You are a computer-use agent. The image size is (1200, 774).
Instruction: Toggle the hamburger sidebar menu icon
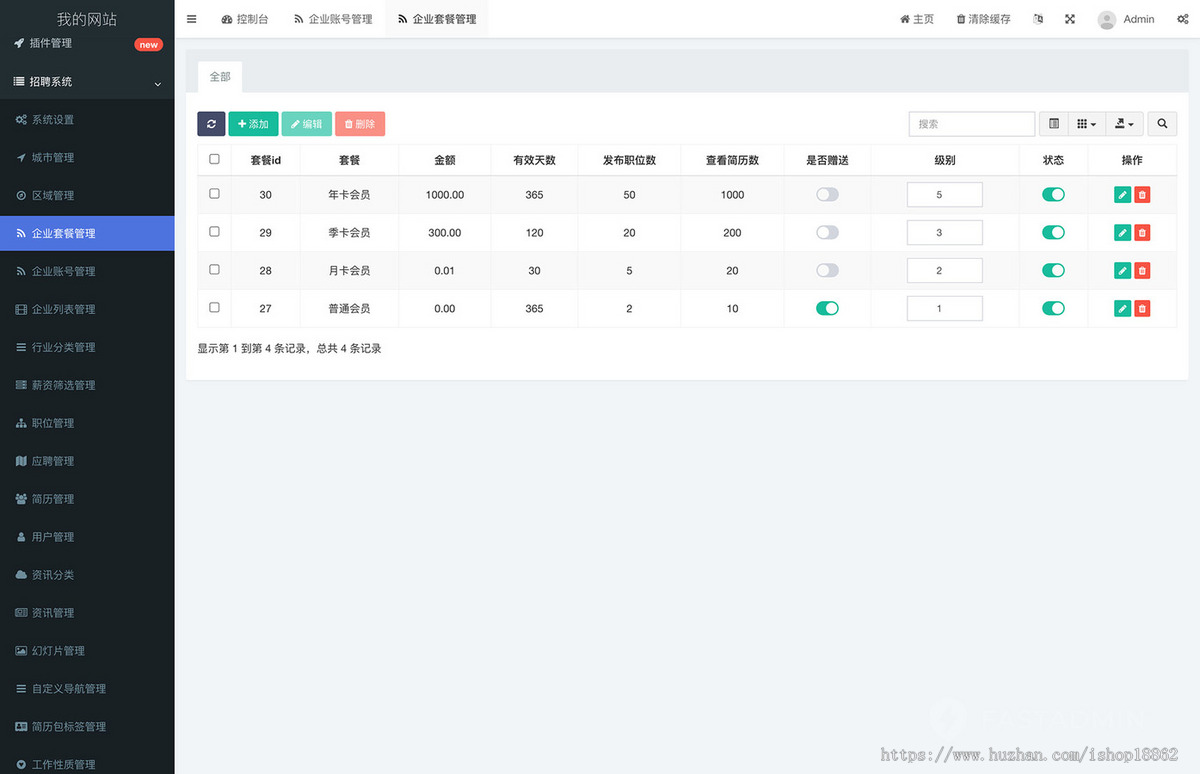[x=192, y=19]
